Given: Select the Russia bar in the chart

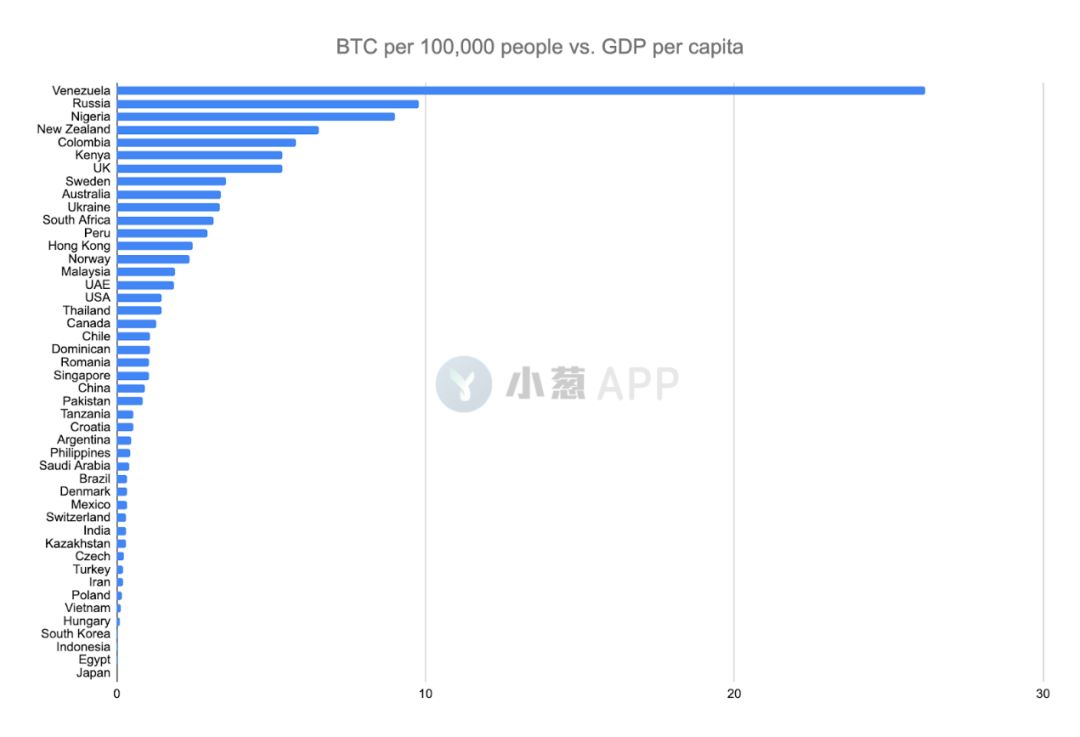Looking at the screenshot, I should (267, 103).
